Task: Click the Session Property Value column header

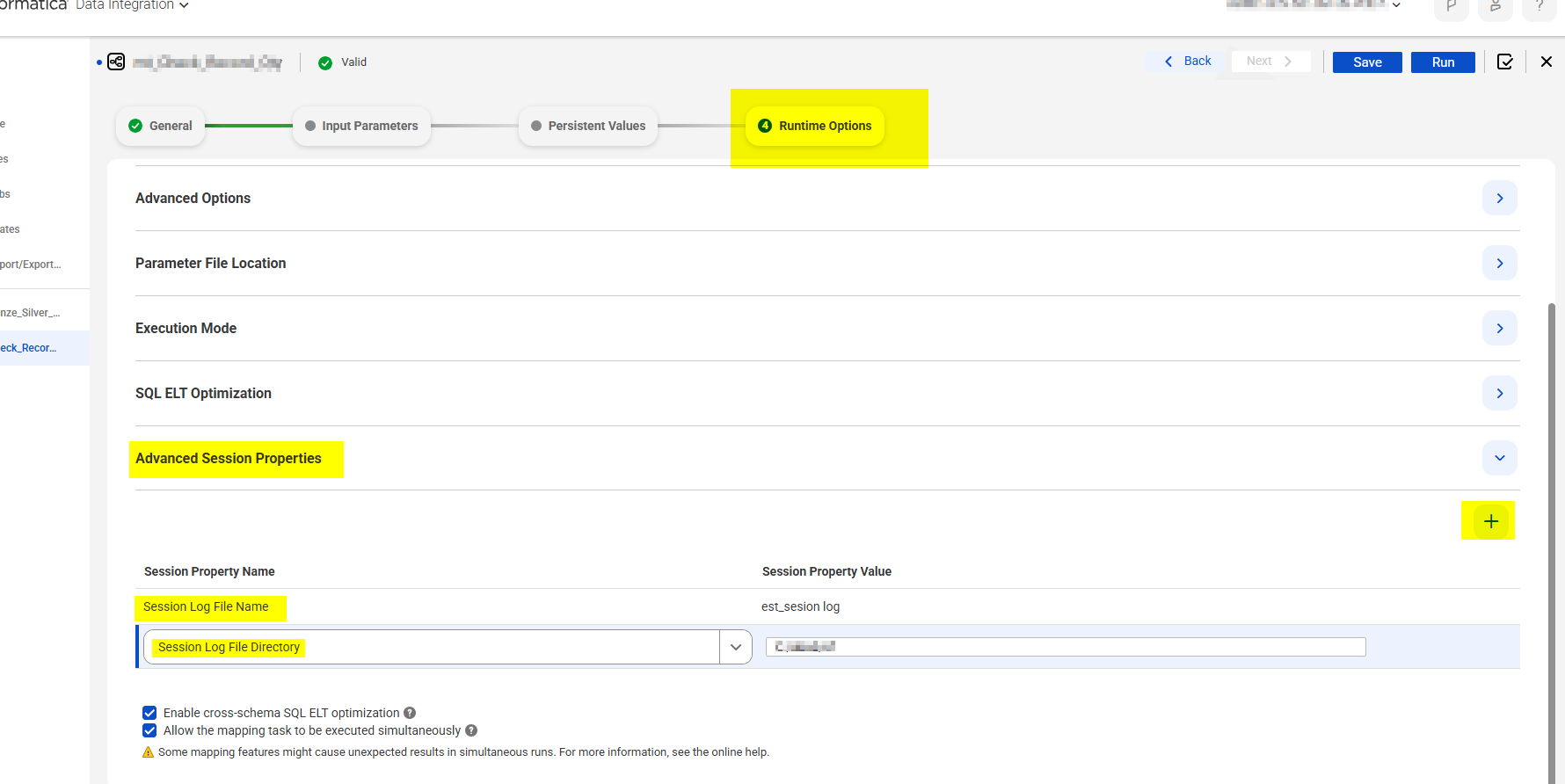Action: (x=826, y=571)
